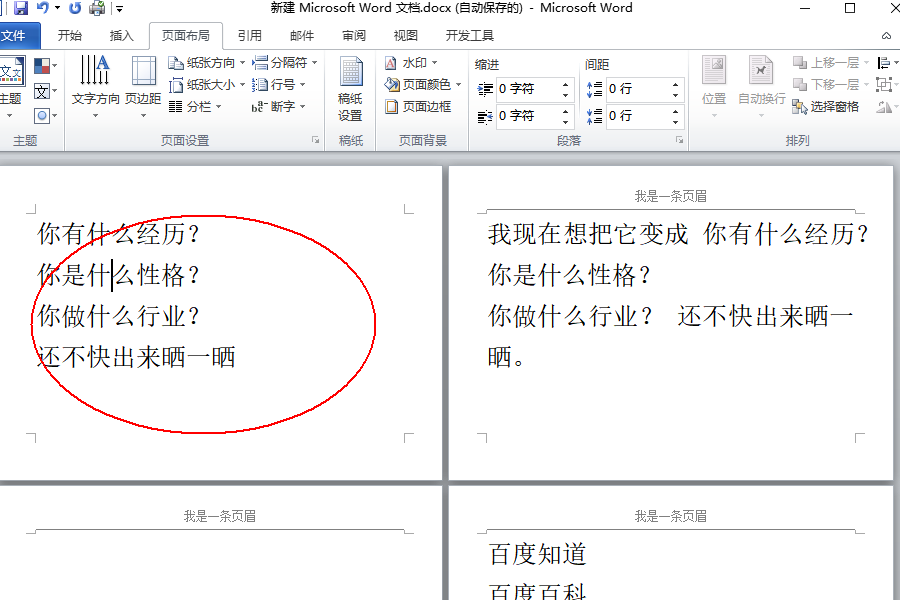Viewport: 900px width, 600px height.
Task: Decrease the left indent with down arrow
Action: (x=565, y=95)
